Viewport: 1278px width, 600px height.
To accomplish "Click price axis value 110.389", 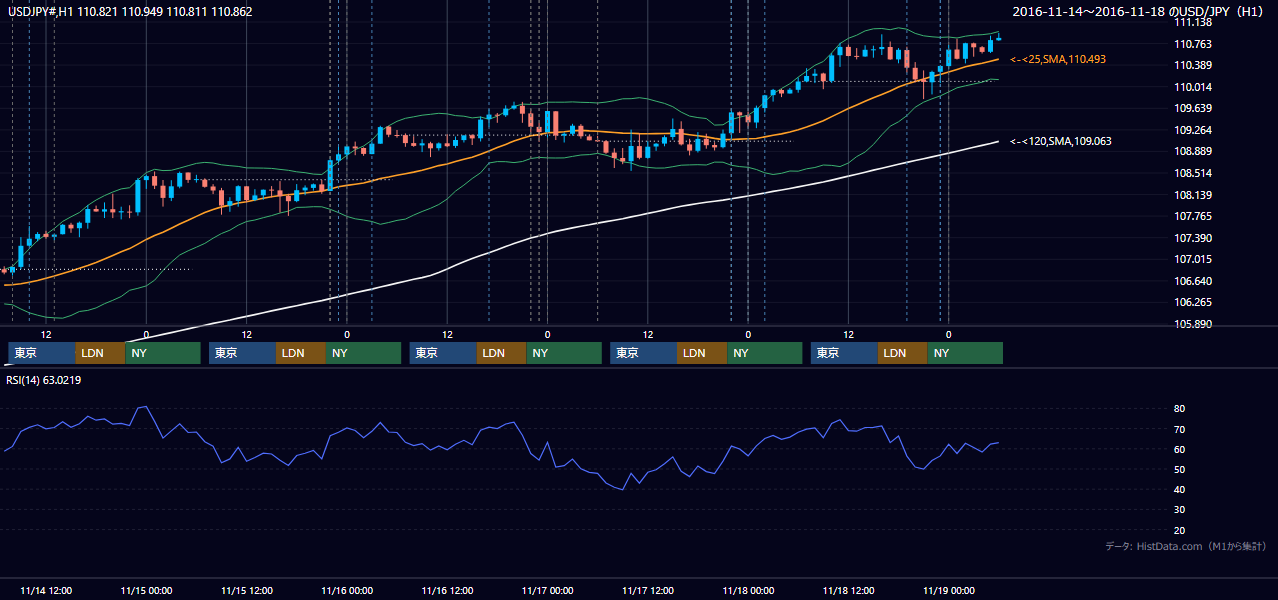I will click(1194, 65).
